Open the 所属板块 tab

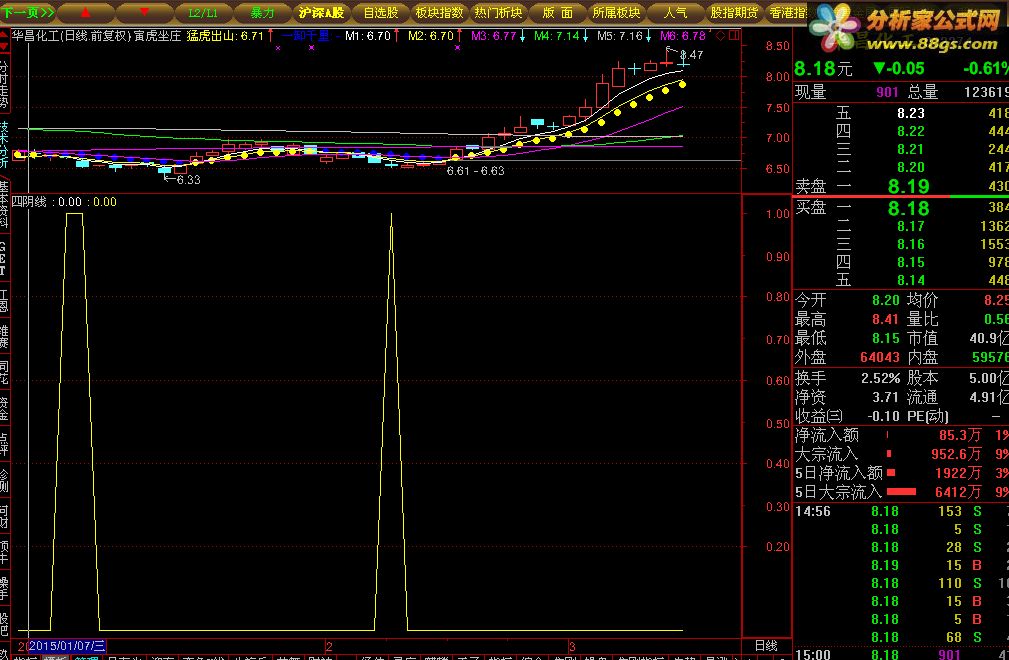coord(616,13)
